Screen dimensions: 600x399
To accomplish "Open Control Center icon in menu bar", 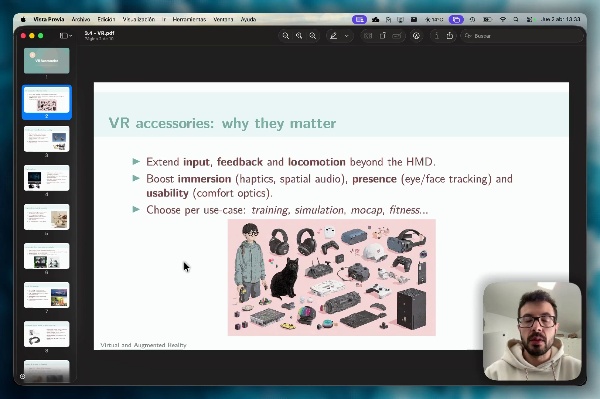I will pyautogui.click(x=529, y=19).
